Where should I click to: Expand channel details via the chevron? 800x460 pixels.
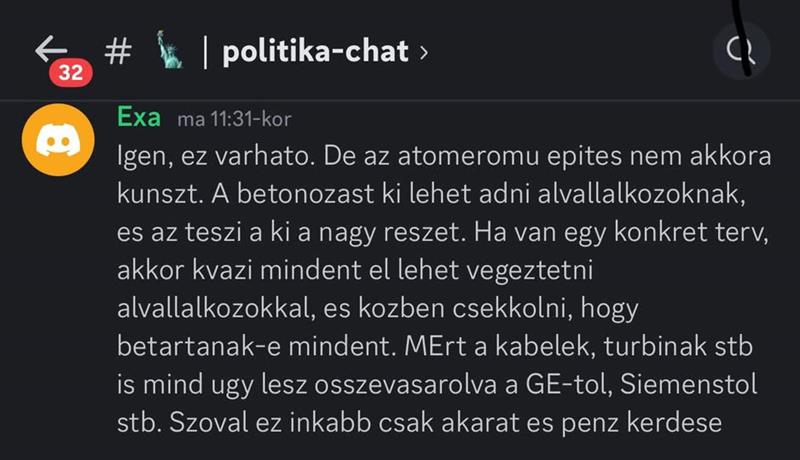pyautogui.click(x=424, y=52)
